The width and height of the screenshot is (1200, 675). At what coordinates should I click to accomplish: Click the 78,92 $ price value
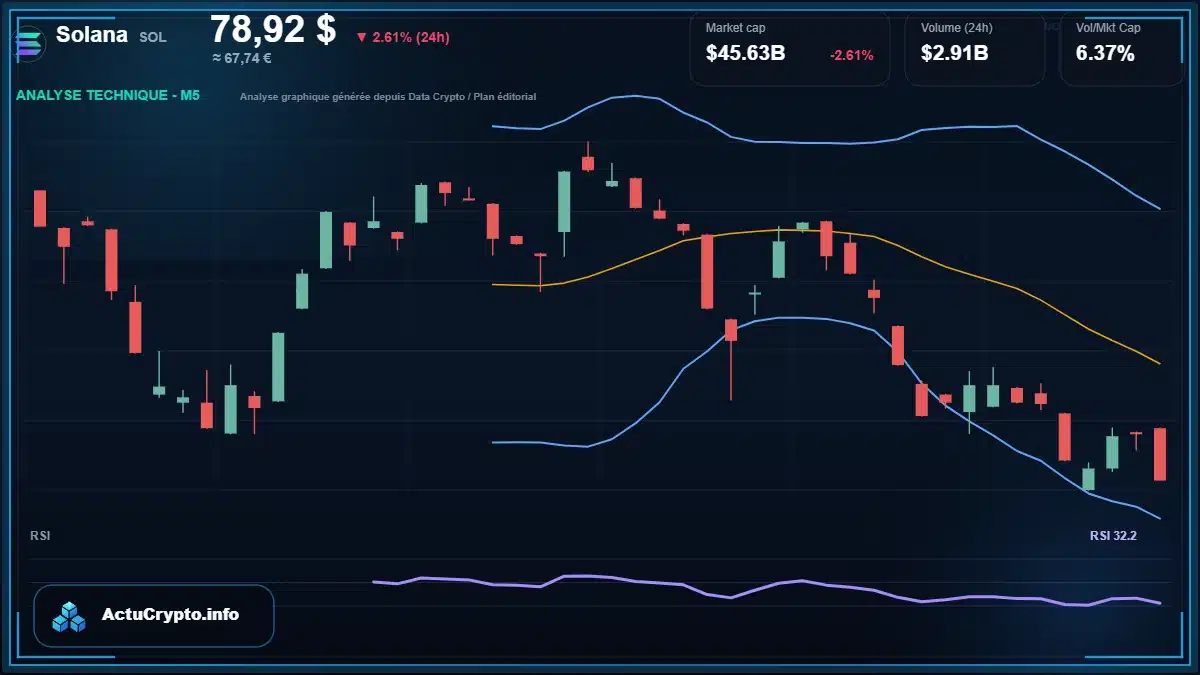[273, 29]
